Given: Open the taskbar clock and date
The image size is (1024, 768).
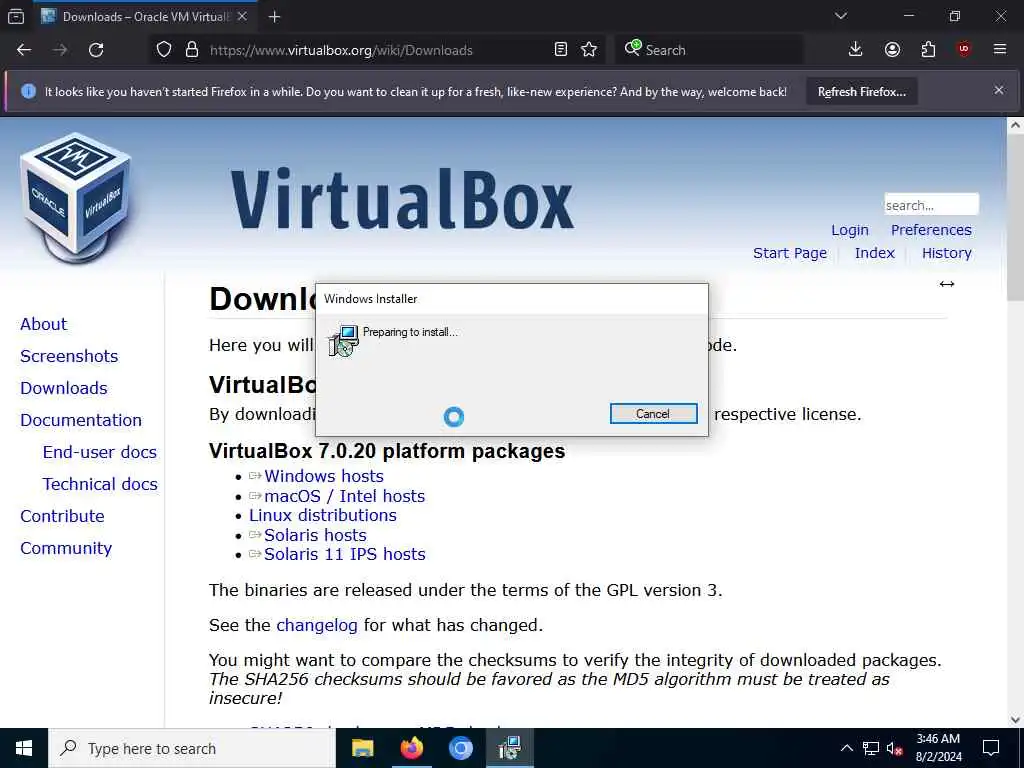Looking at the screenshot, I should 938,748.
